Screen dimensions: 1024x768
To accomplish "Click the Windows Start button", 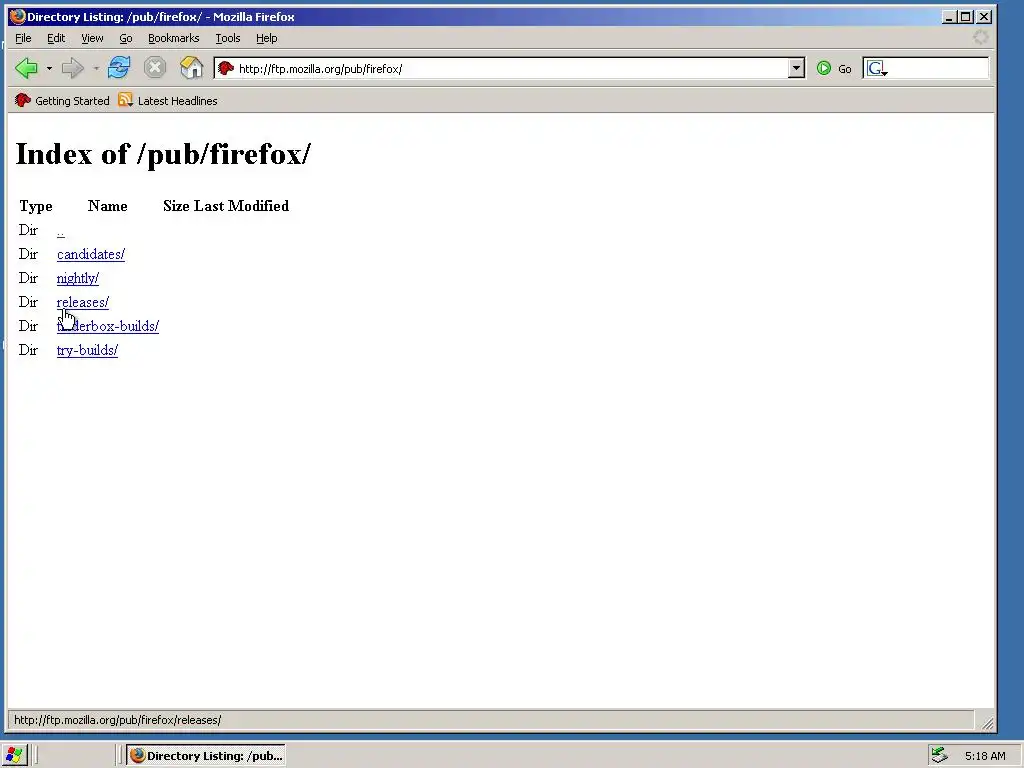I will click(x=14, y=755).
